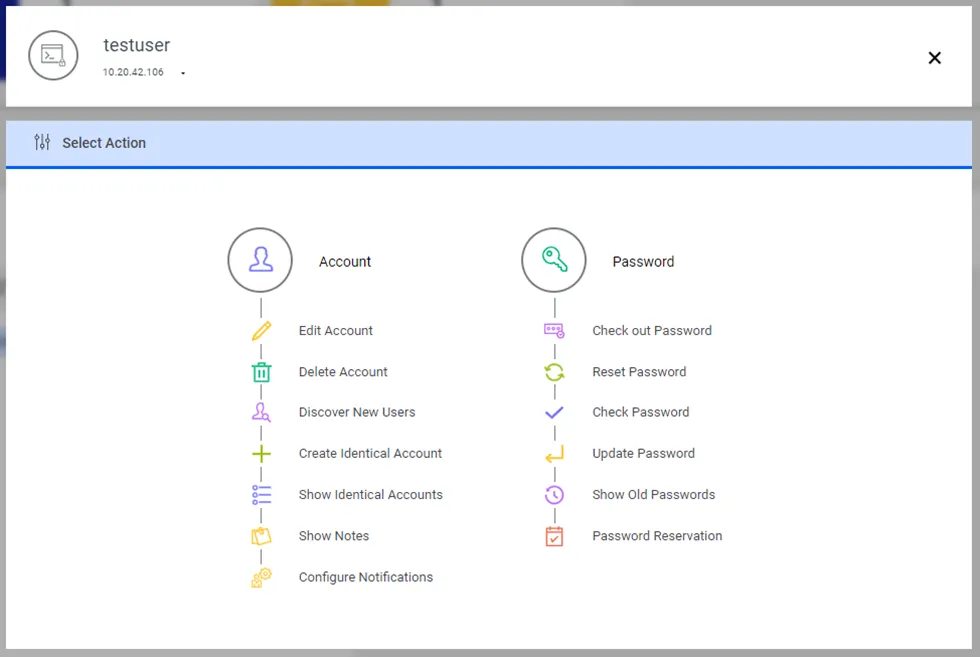Click the Configure Notifications gear icon
Viewport: 980px width, 657px height.
[x=261, y=578]
